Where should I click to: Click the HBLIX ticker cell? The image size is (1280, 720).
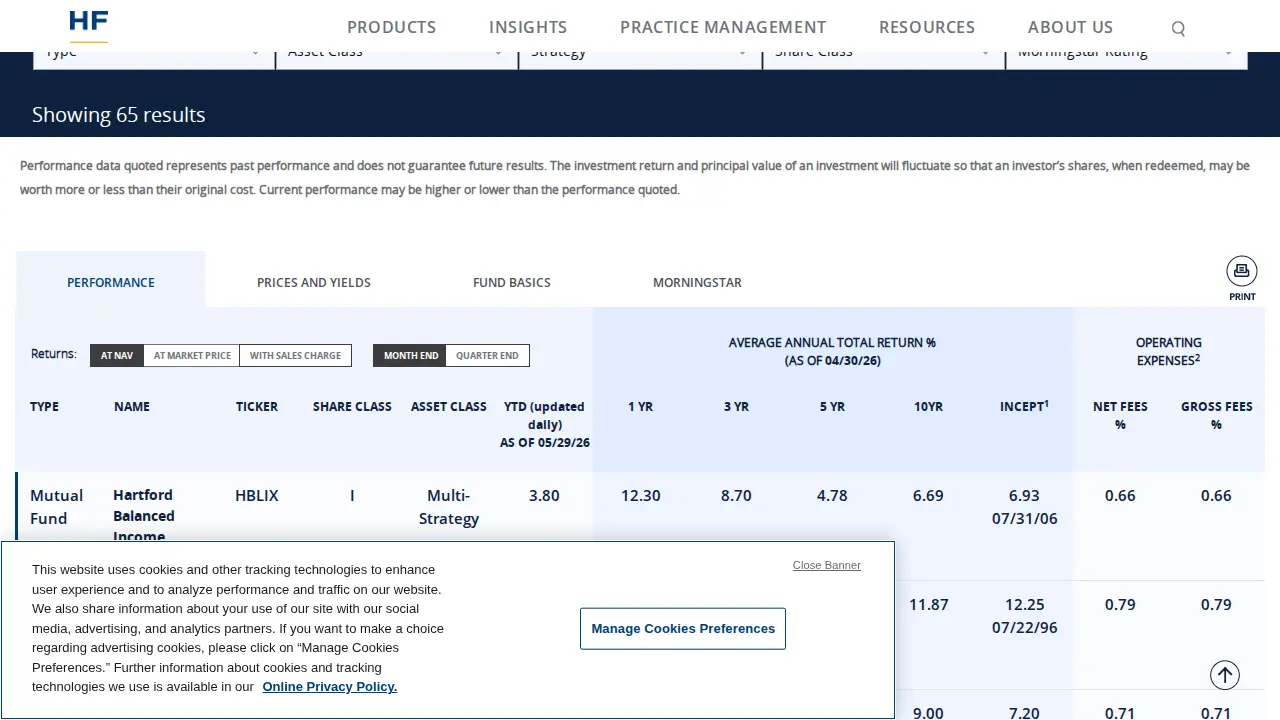tap(257, 495)
